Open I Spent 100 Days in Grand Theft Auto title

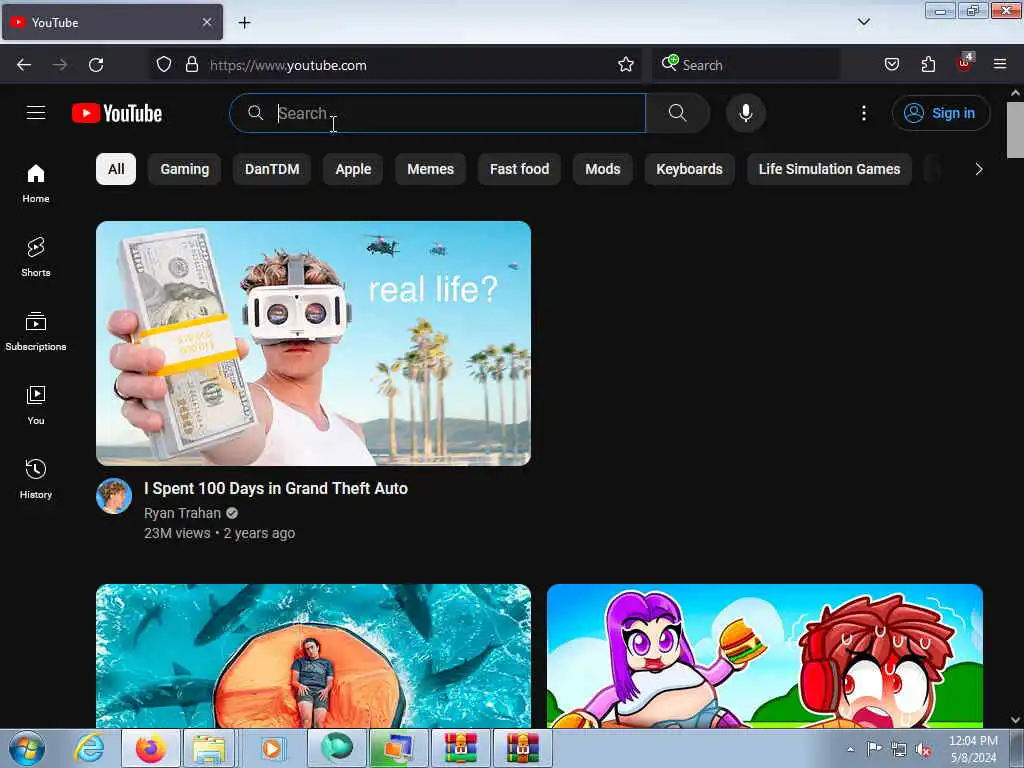276,488
